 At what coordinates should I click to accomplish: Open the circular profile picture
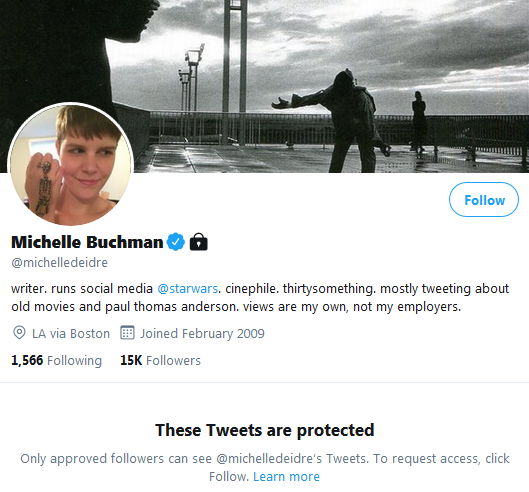(71, 165)
